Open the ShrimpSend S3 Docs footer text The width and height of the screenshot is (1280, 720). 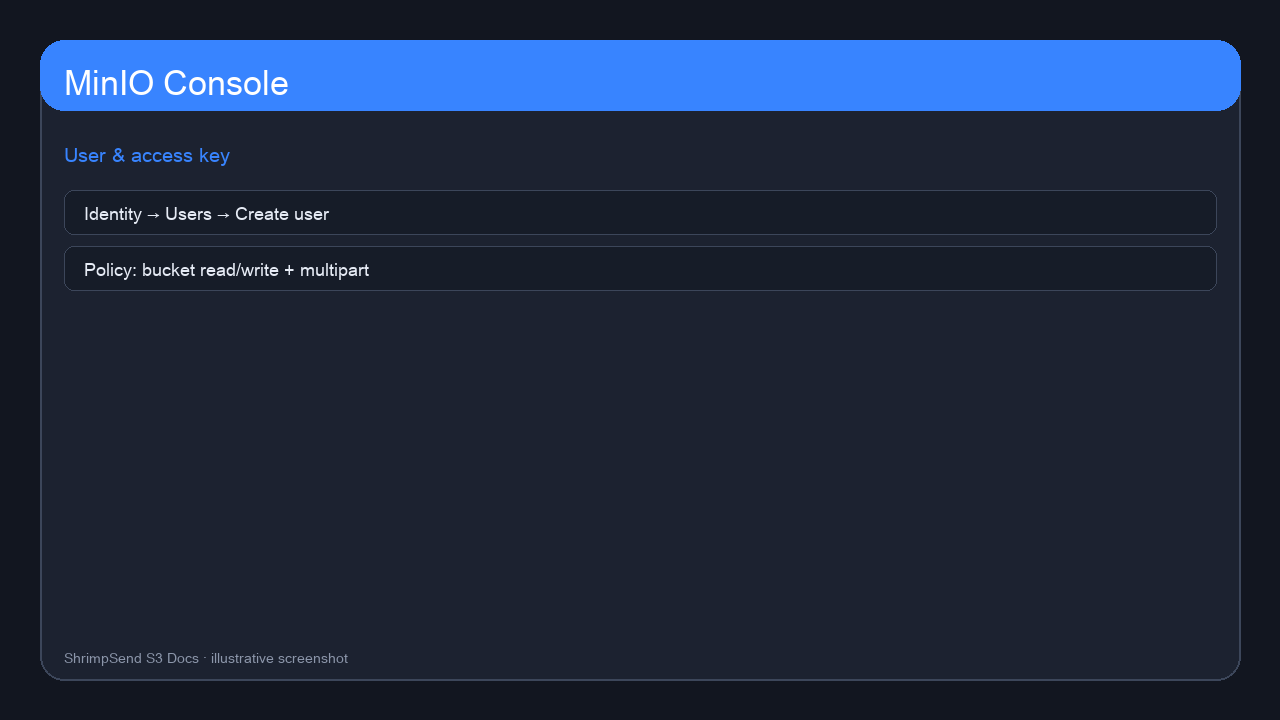click(x=131, y=658)
